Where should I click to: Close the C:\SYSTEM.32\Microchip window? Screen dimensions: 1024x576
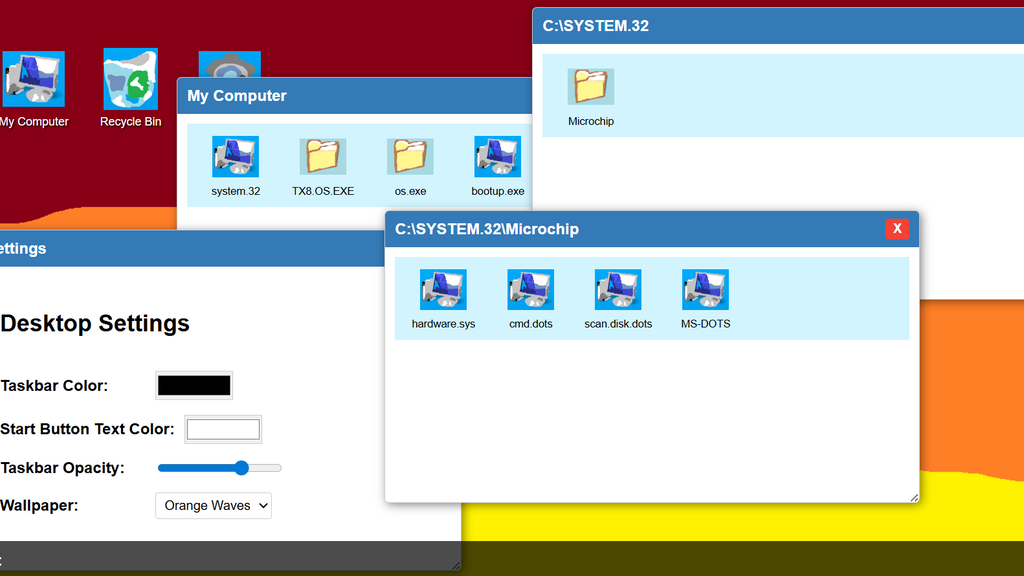click(897, 229)
